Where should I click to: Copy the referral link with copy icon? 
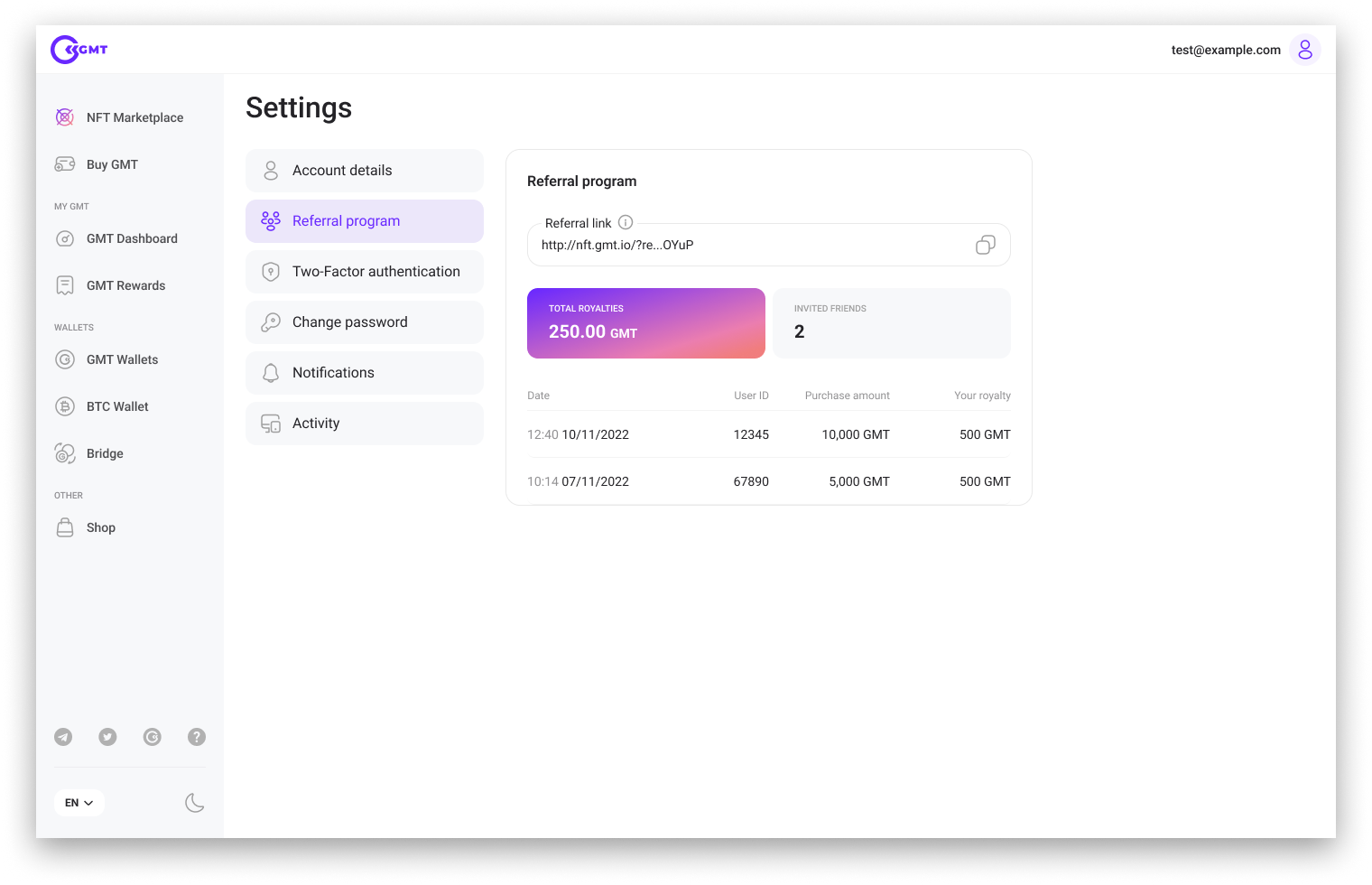pyautogui.click(x=986, y=245)
